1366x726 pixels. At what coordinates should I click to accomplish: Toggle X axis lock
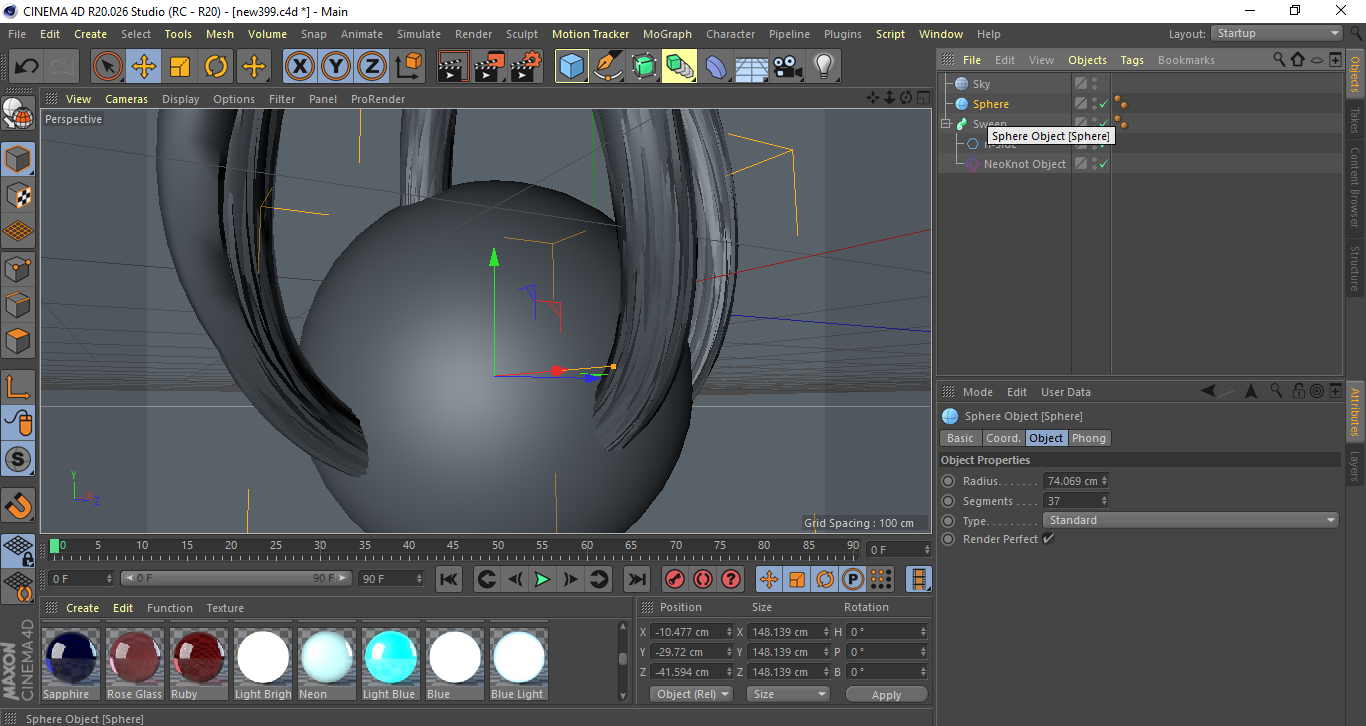pos(299,67)
